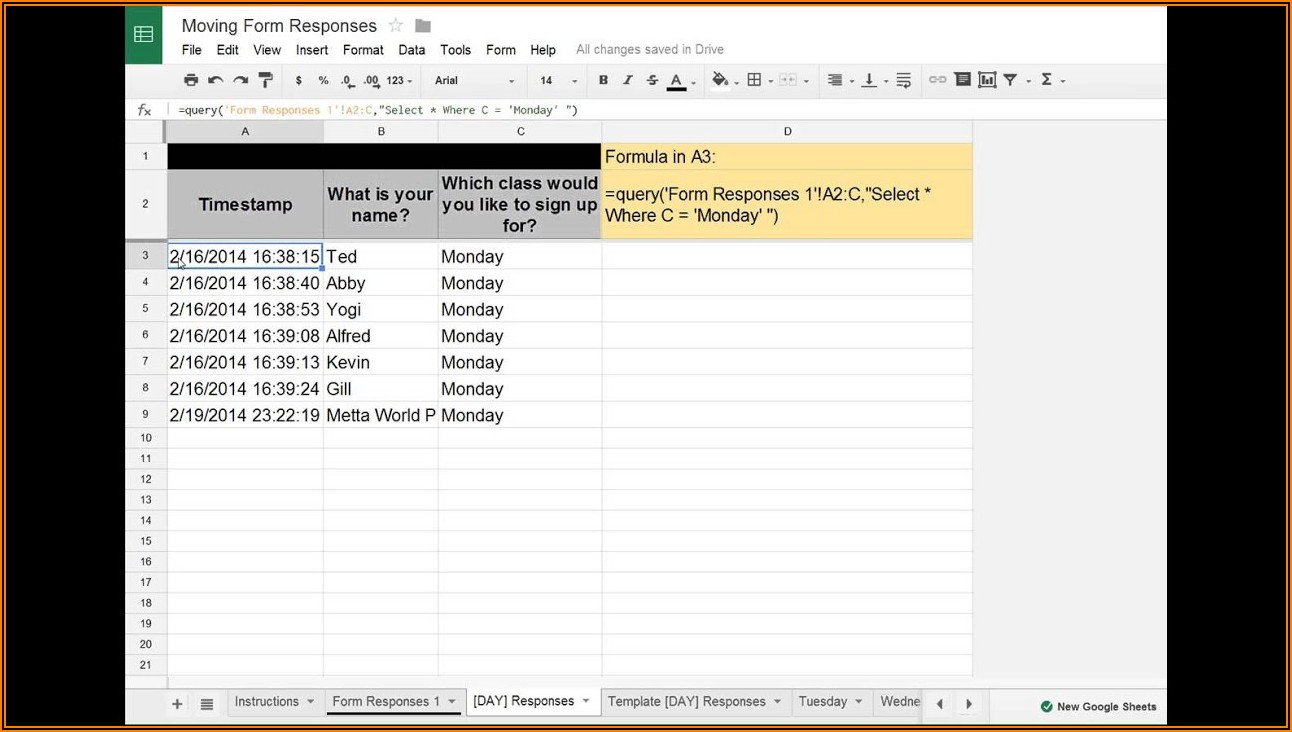
Task: Open the fill color picker
Action: 721,80
